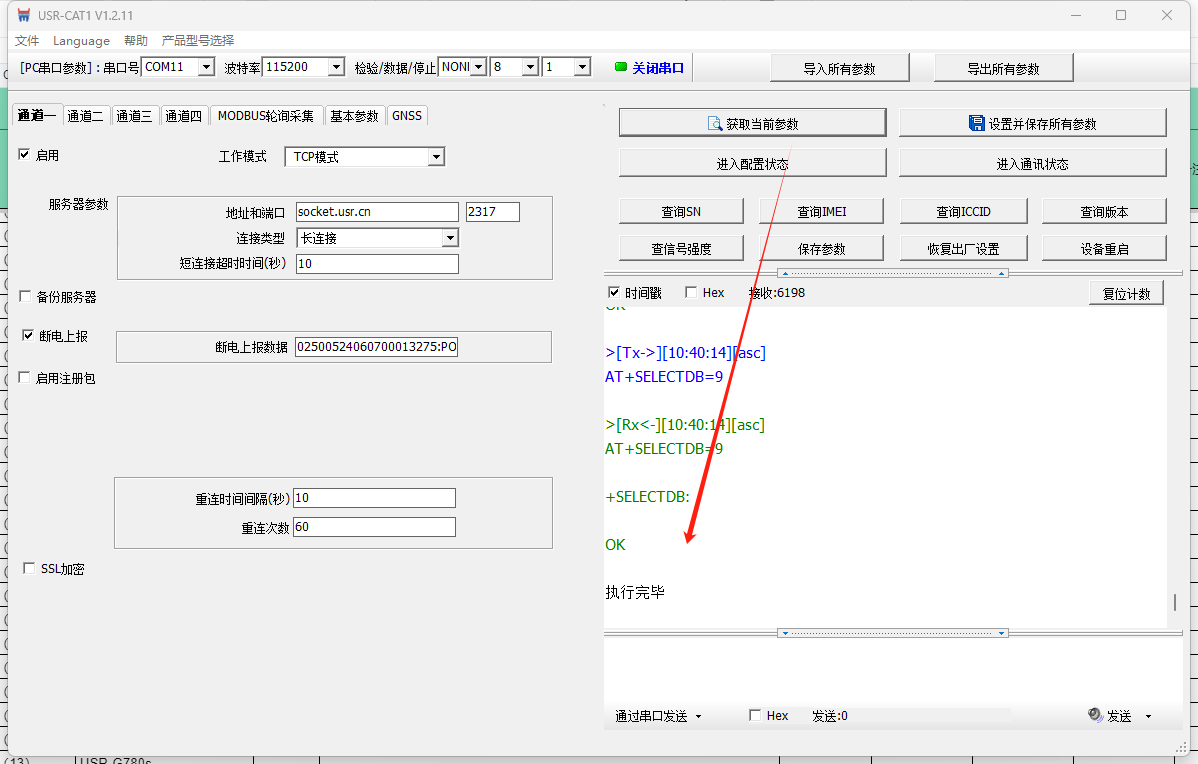The width and height of the screenshot is (1198, 764).
Task: Switch to the MODBUS轮询采集 tab
Action: [265, 116]
